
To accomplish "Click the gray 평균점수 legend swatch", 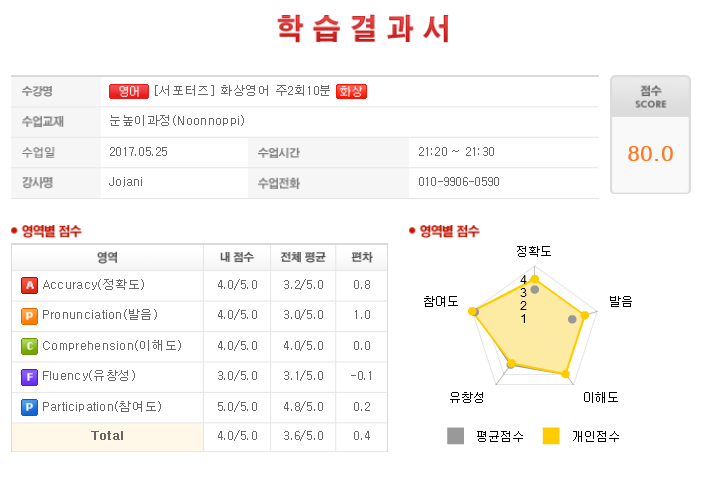I will click(x=455, y=436).
